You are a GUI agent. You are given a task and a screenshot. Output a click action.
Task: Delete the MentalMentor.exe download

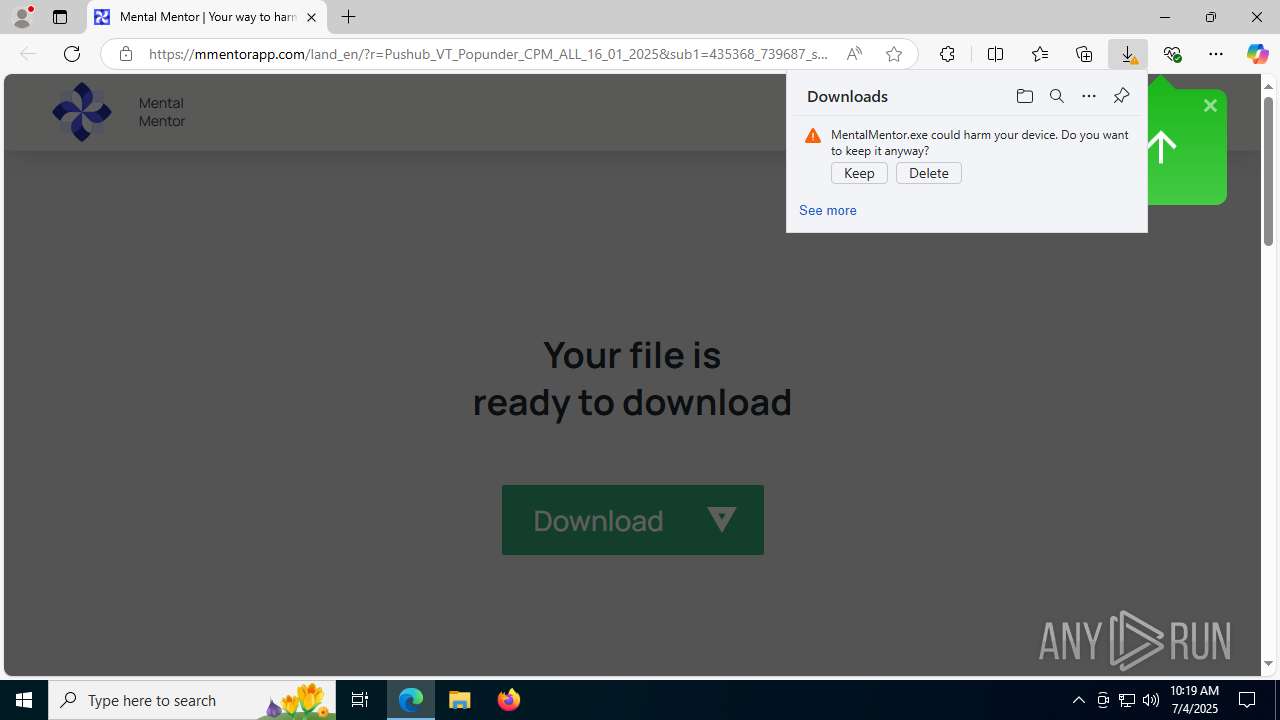click(x=929, y=173)
